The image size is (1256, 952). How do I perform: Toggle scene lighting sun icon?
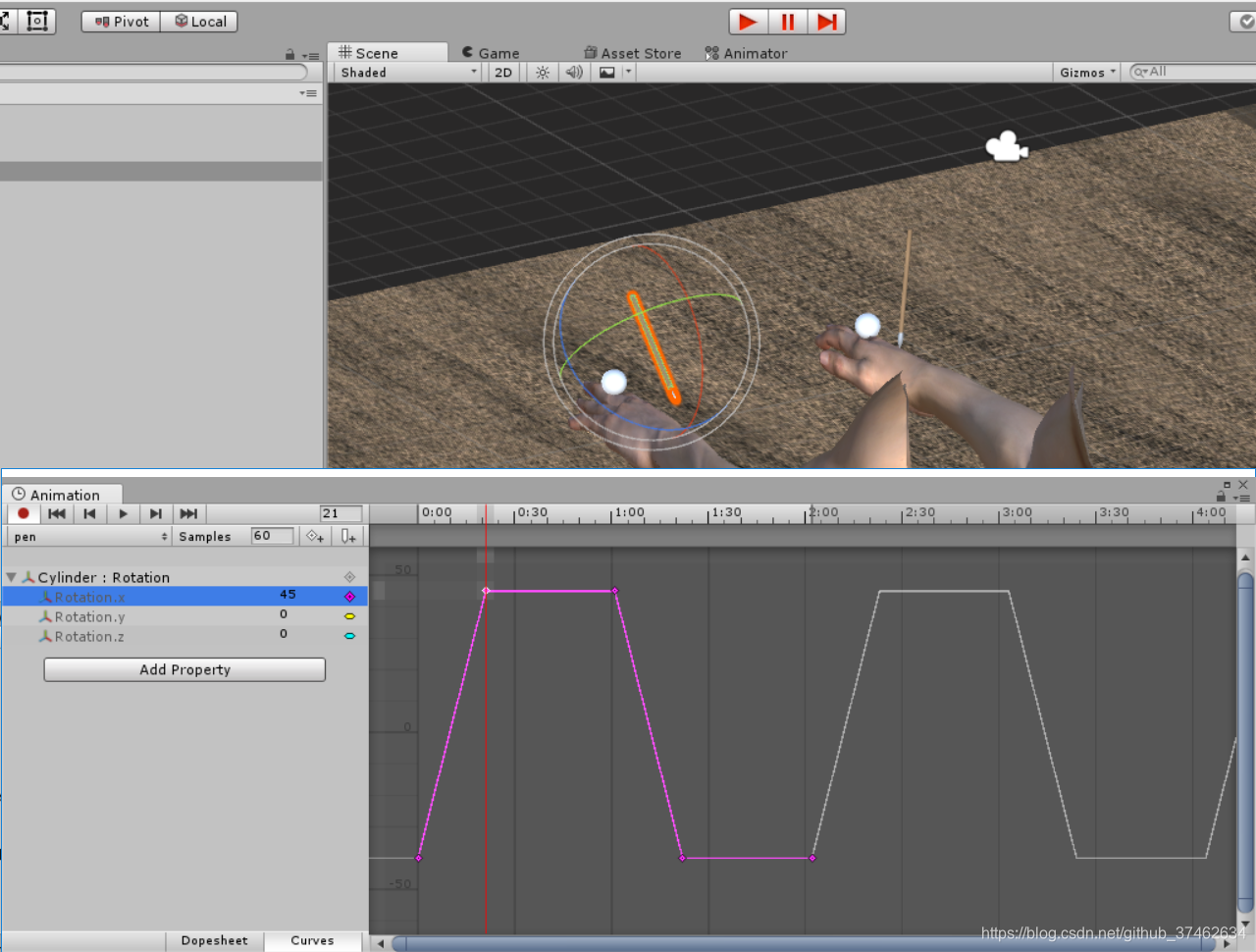[543, 73]
